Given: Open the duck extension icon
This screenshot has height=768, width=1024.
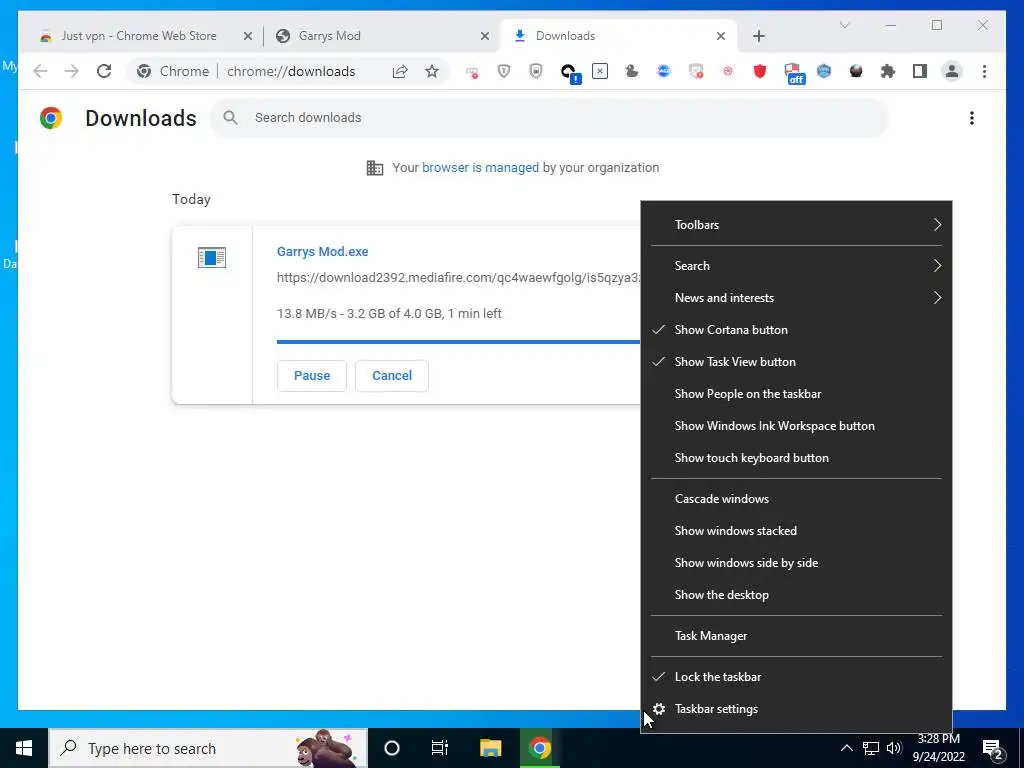Looking at the screenshot, I should click(x=632, y=71).
